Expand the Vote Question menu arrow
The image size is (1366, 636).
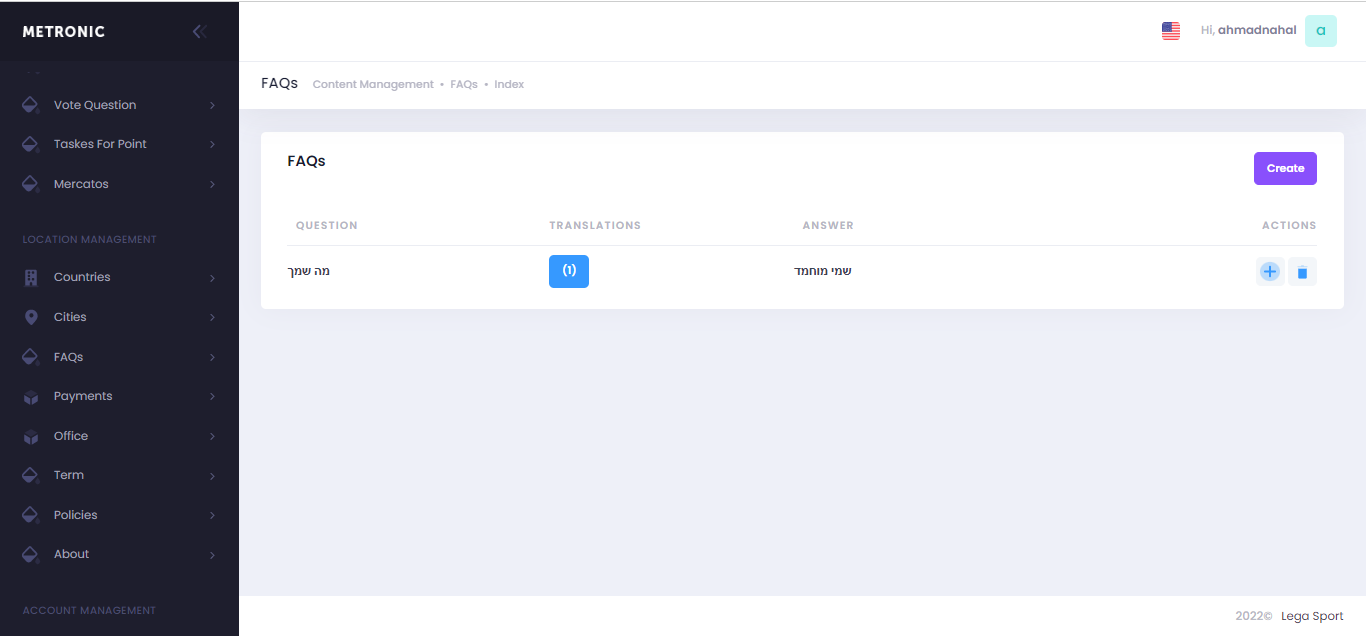pyautogui.click(x=212, y=105)
